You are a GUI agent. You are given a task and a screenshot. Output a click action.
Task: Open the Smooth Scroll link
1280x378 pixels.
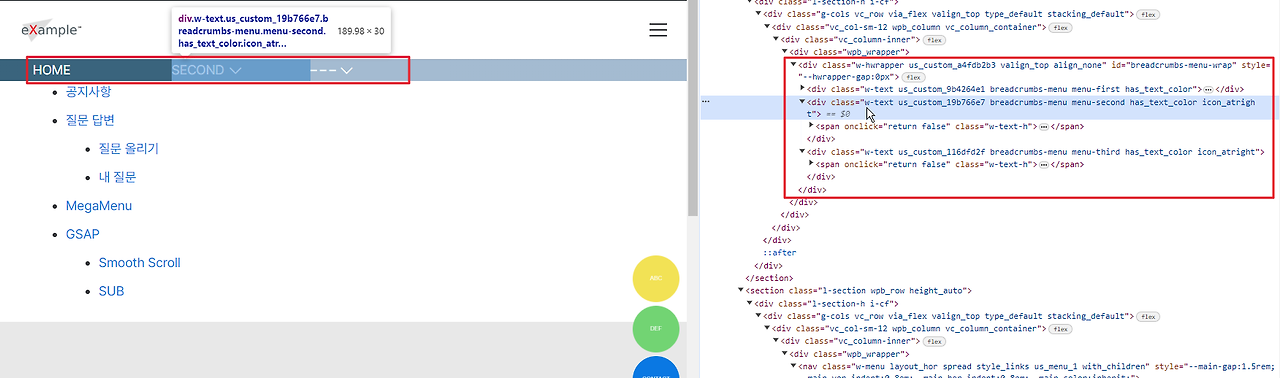[x=139, y=263]
